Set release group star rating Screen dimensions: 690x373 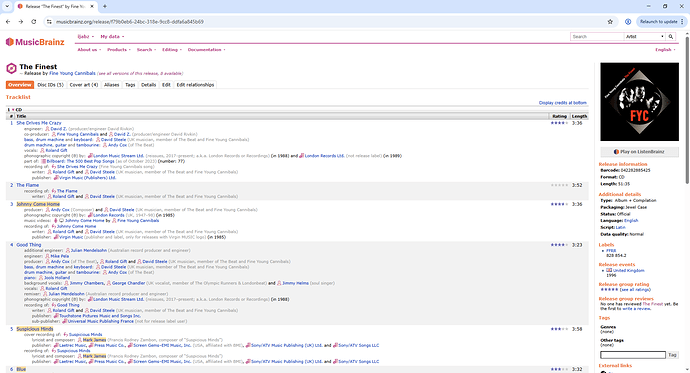tap(609, 289)
